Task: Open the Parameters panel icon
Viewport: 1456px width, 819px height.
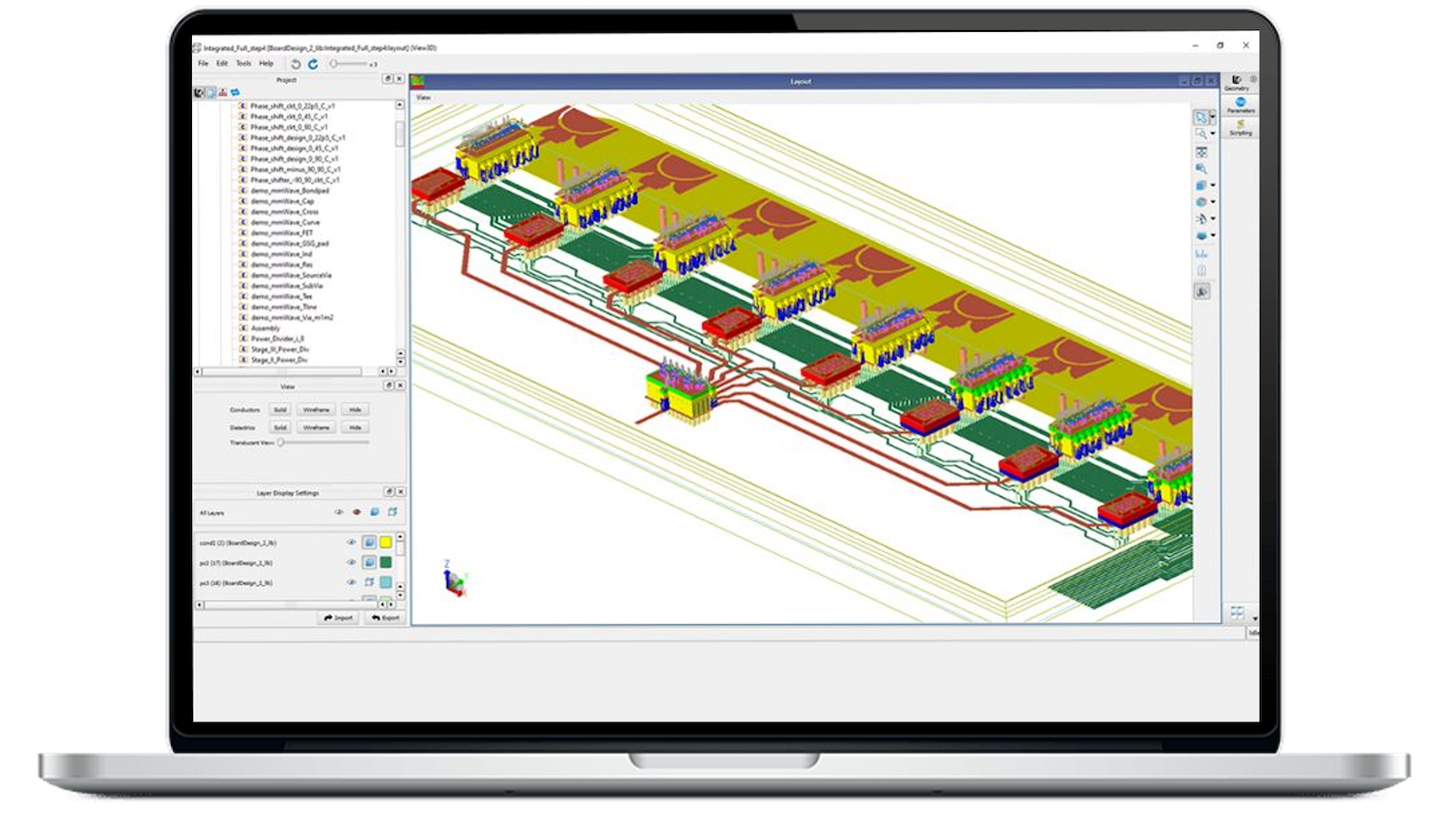Action: (1240, 106)
